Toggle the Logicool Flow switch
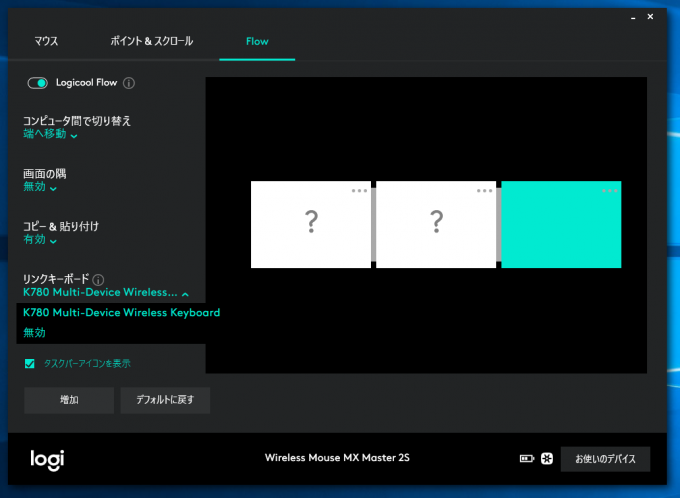Screen dimensions: 680x498 pyautogui.click(x=38, y=83)
